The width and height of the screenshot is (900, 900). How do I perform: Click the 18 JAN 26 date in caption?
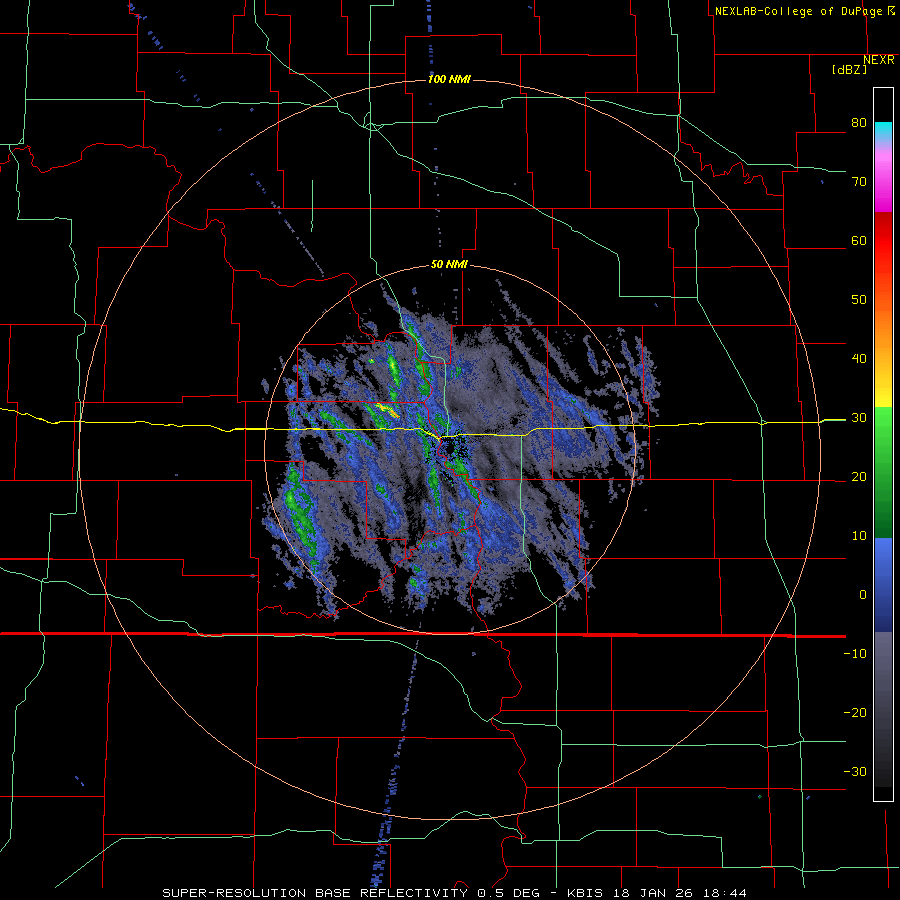tap(652, 893)
